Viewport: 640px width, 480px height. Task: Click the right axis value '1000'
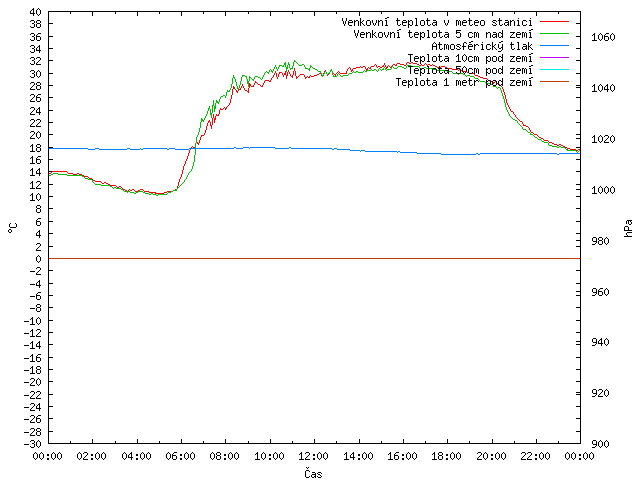pos(603,190)
